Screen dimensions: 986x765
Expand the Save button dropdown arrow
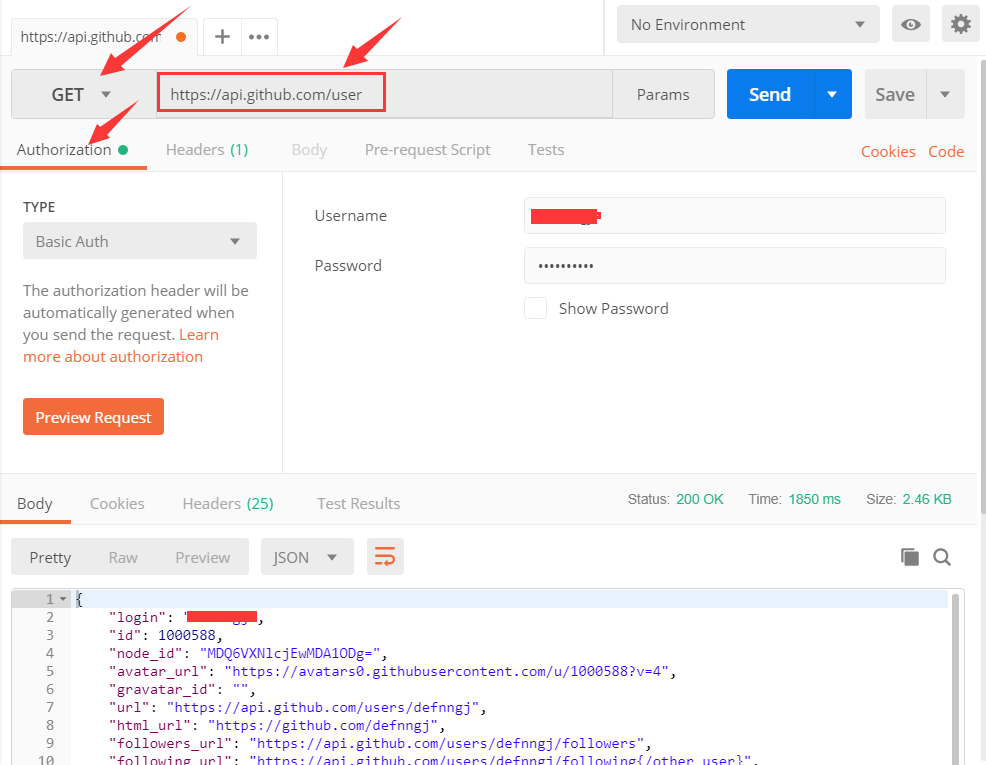tap(944, 94)
